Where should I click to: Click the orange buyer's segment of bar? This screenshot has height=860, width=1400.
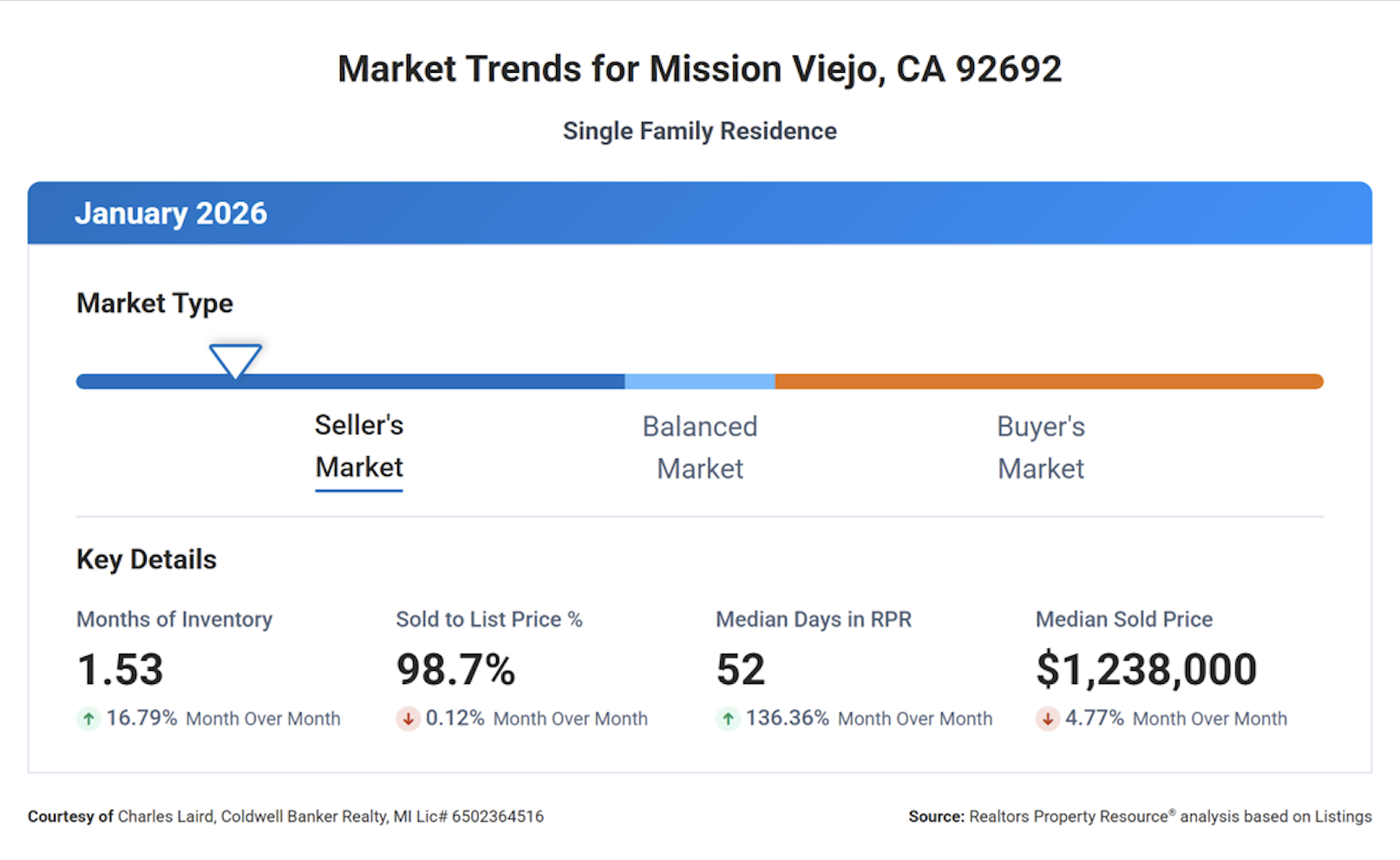click(x=1048, y=381)
